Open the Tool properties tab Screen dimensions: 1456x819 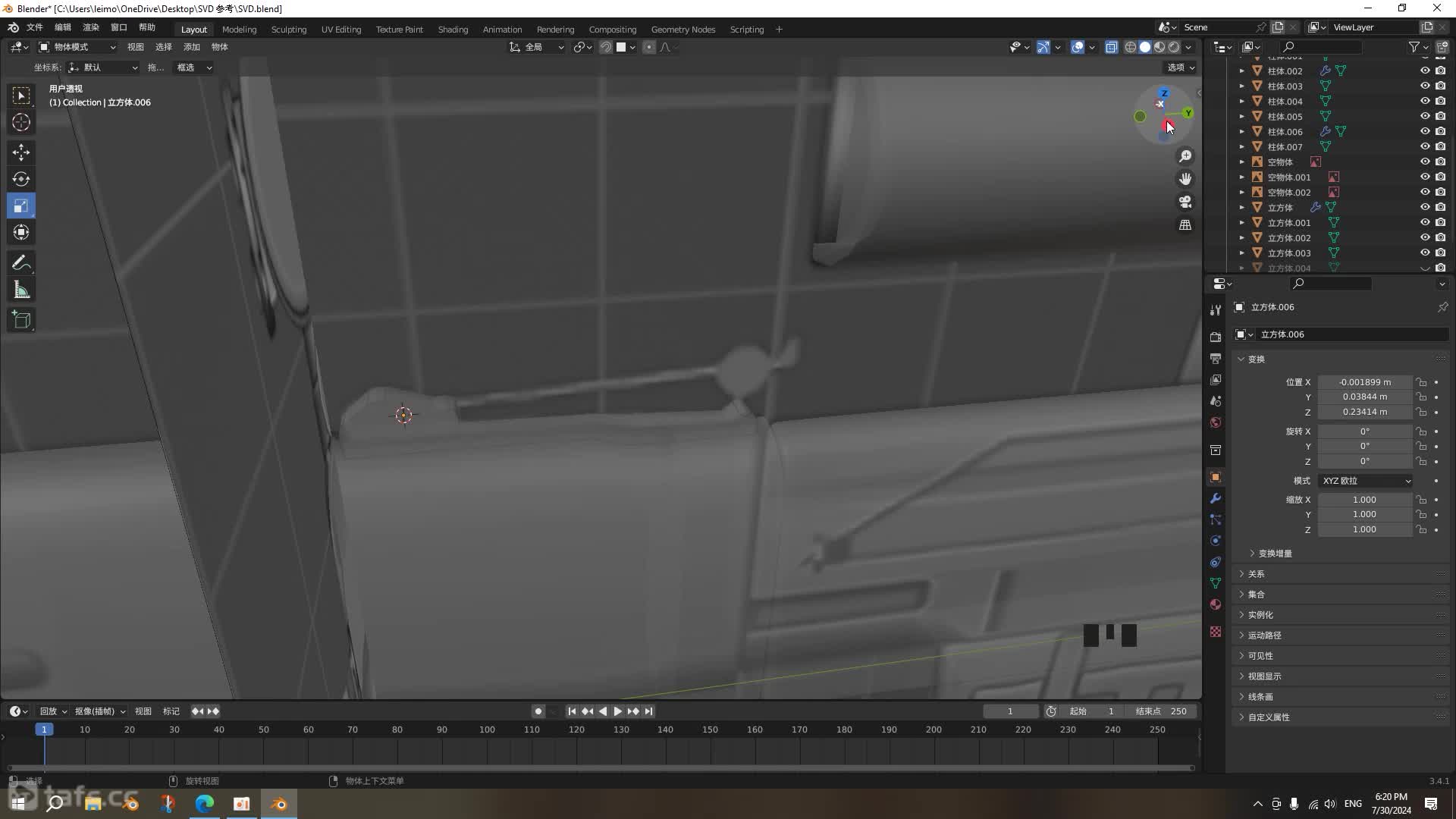[x=1216, y=310]
